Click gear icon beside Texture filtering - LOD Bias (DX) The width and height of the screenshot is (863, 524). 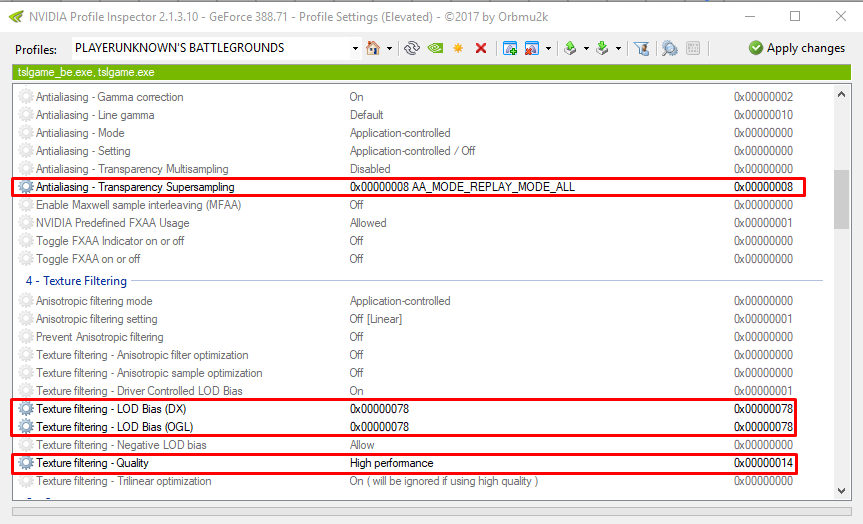26,408
